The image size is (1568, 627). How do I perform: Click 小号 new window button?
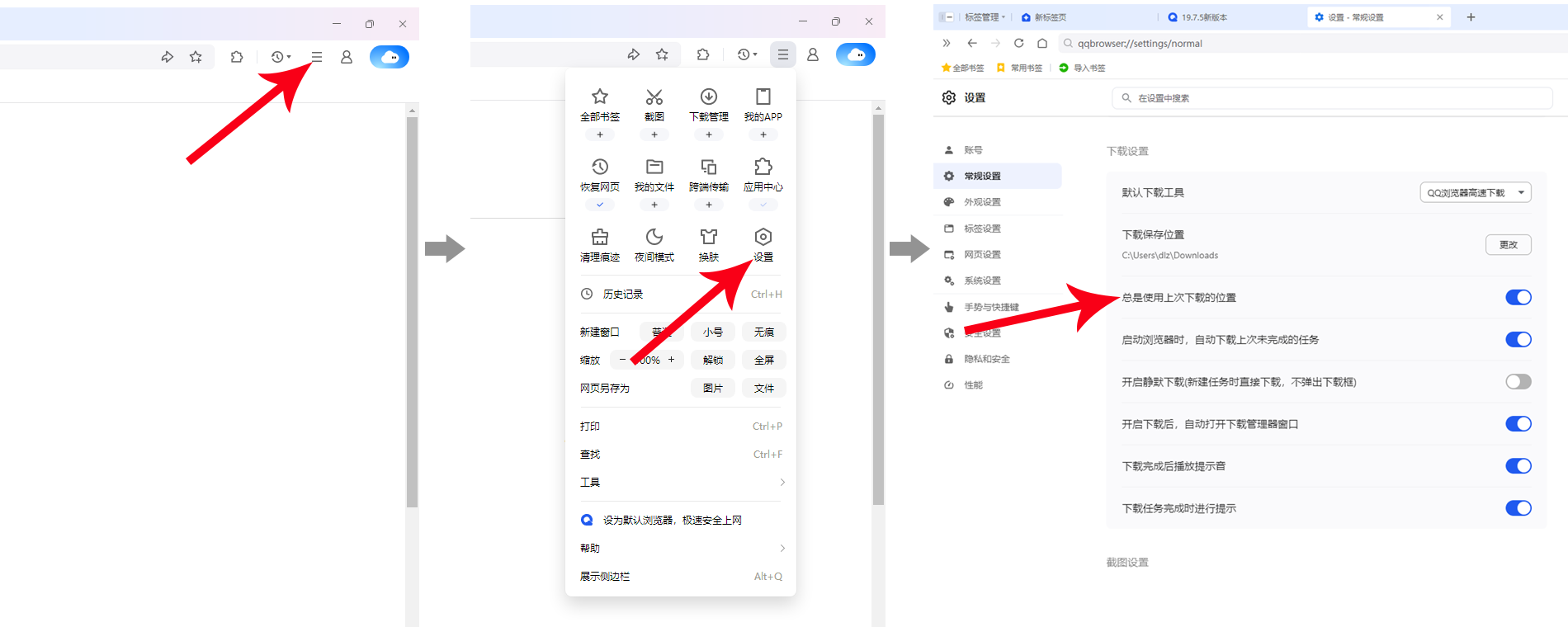(713, 332)
